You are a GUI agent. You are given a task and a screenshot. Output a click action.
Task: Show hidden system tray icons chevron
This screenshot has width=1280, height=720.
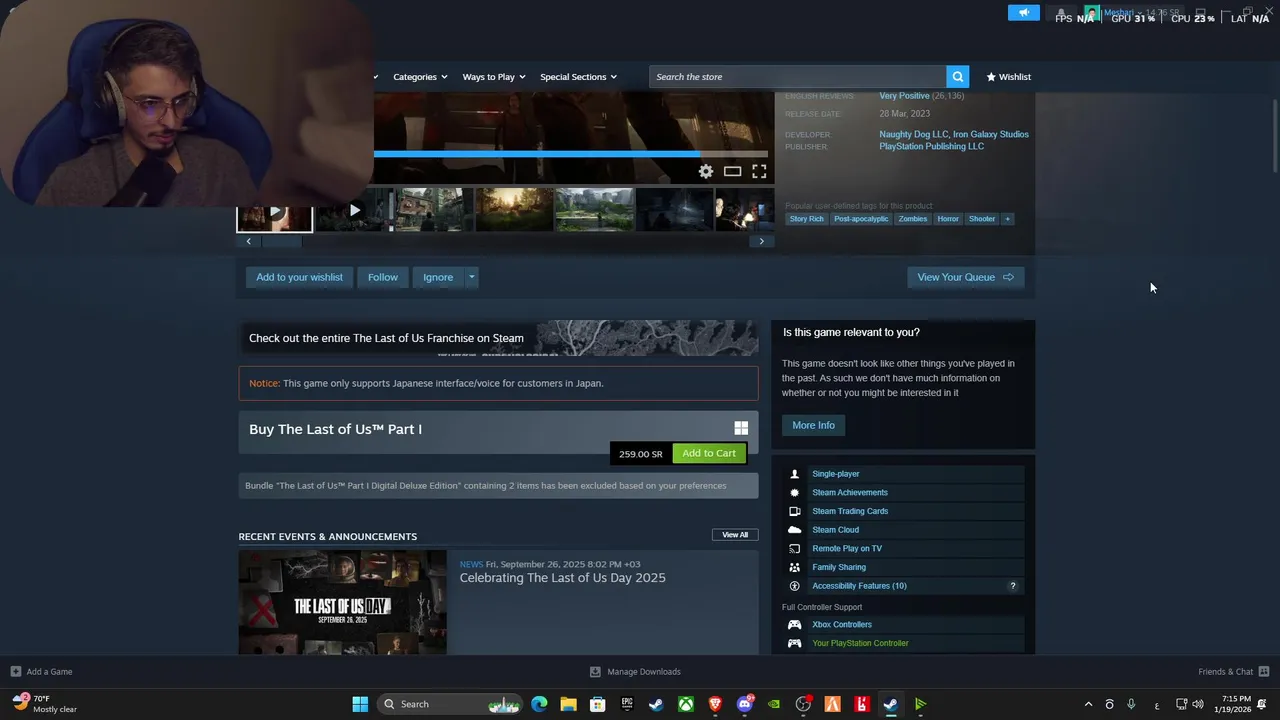(x=1089, y=704)
